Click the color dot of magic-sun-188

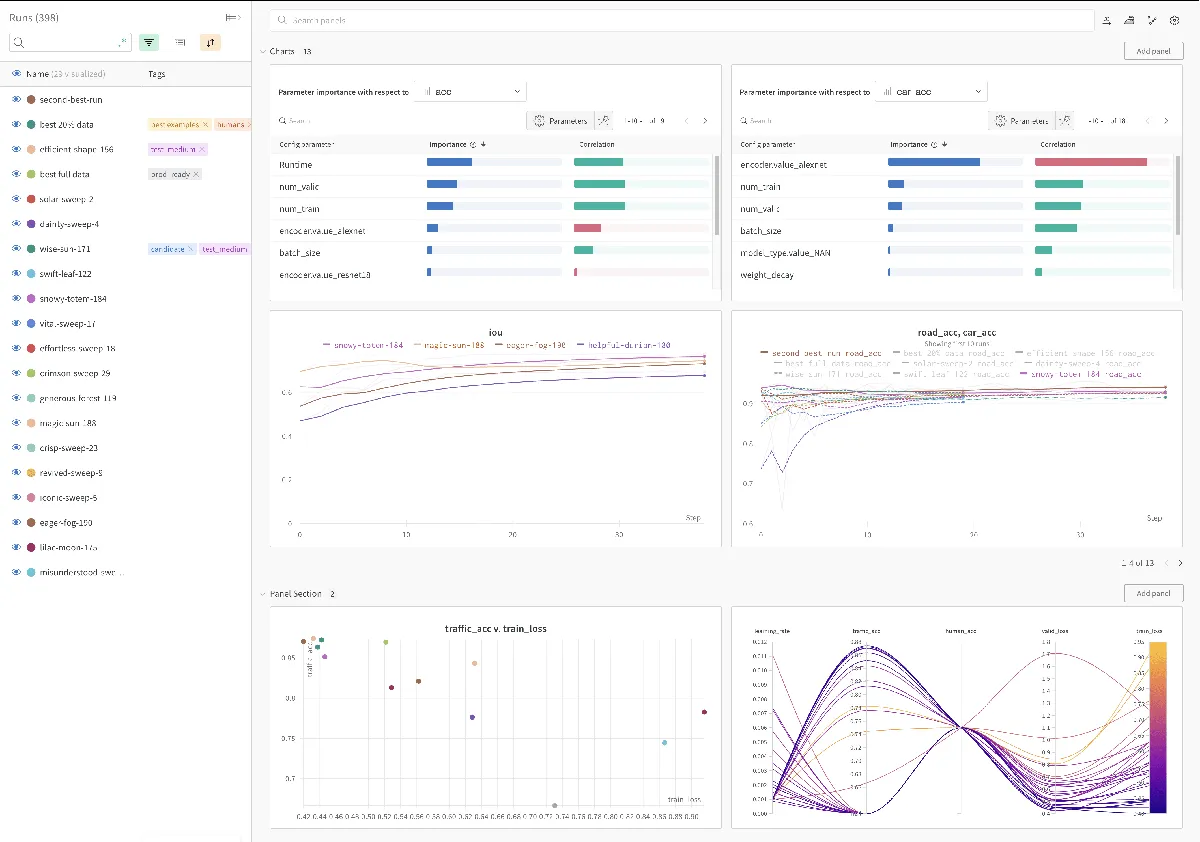tap(32, 423)
